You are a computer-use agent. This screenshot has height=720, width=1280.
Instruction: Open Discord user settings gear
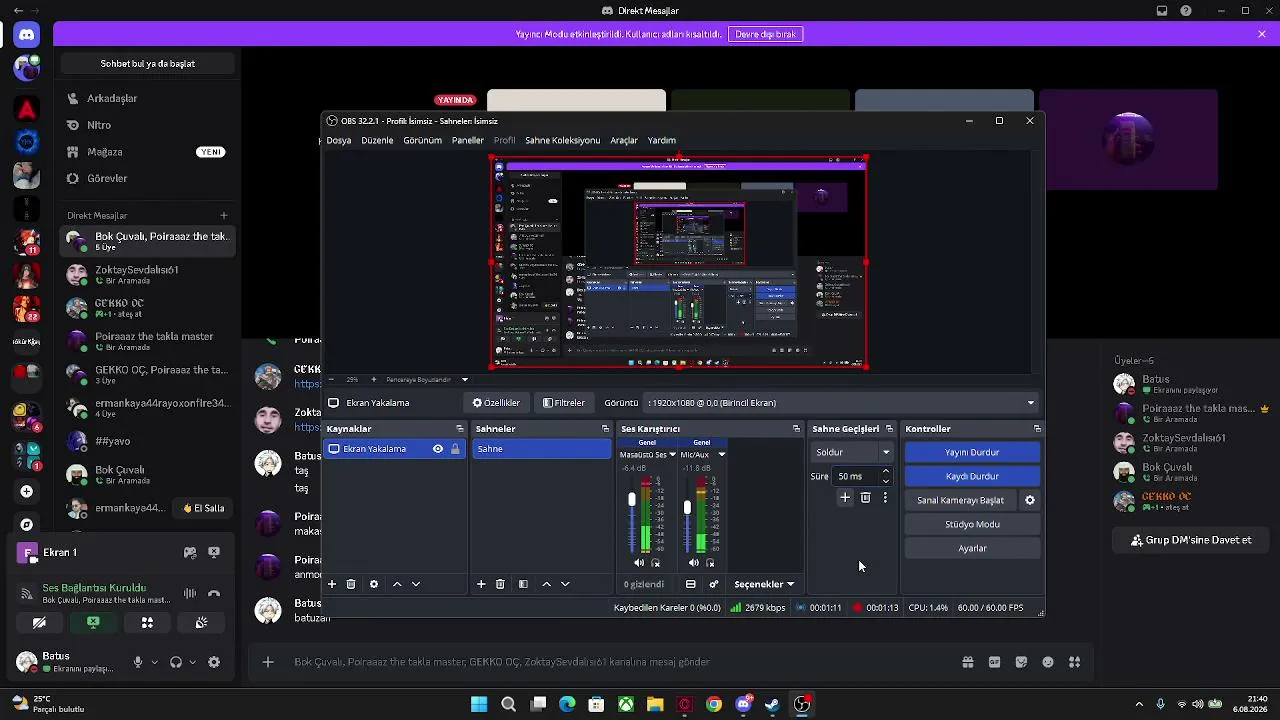click(214, 662)
